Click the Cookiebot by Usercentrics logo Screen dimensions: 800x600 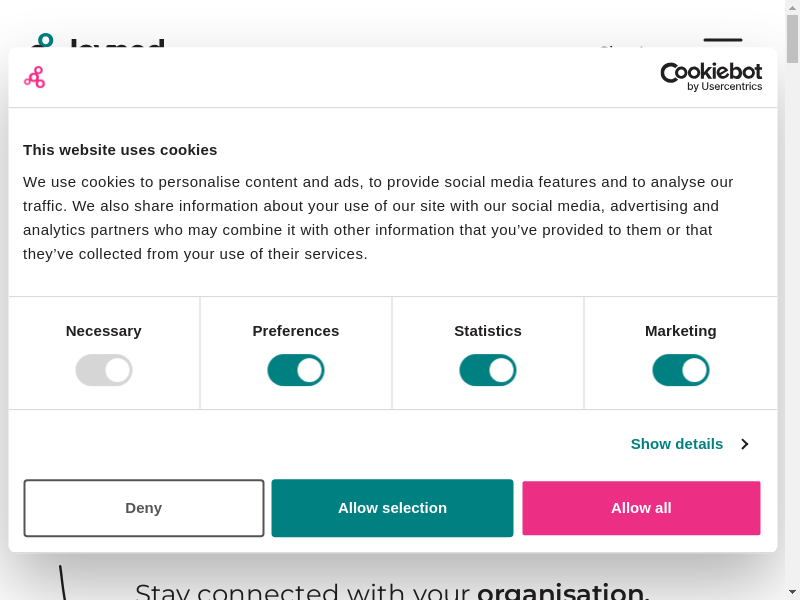click(x=711, y=77)
